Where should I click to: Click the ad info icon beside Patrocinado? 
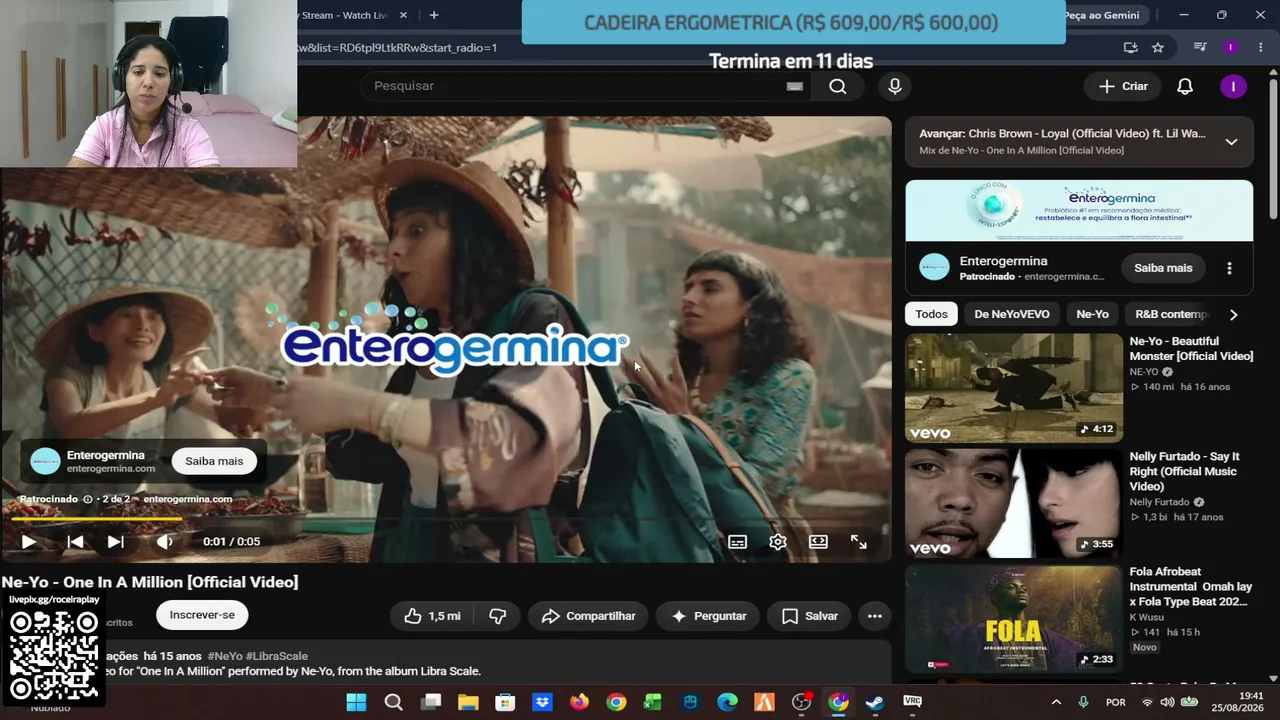[88, 499]
